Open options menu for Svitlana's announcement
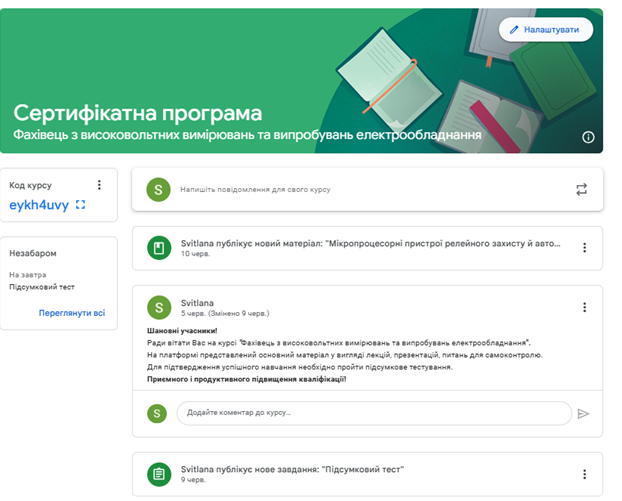This screenshot has height=501, width=622. 584,307
